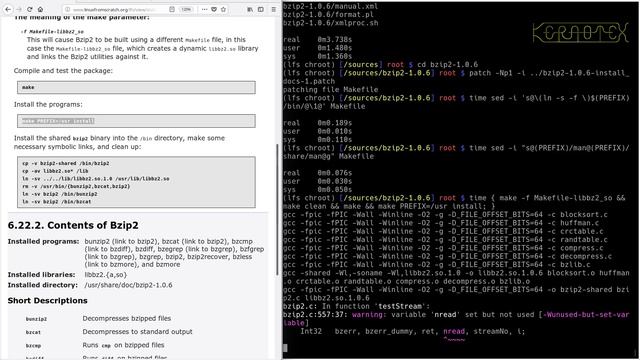The height and width of the screenshot is (360, 640).
Task: Click the 'make' command code box
Action: pos(136,87)
